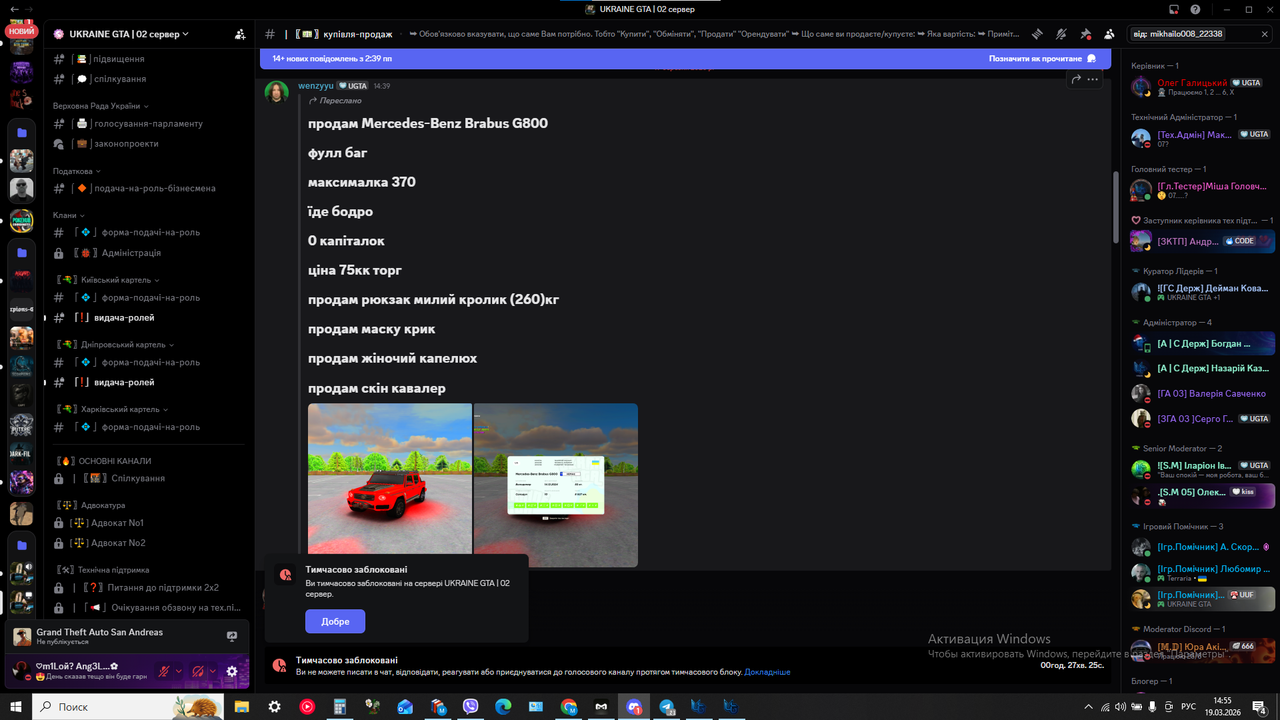The image size is (1280, 720).
Task: Open wenzyyu's avatar in the chat
Action: 277,92
